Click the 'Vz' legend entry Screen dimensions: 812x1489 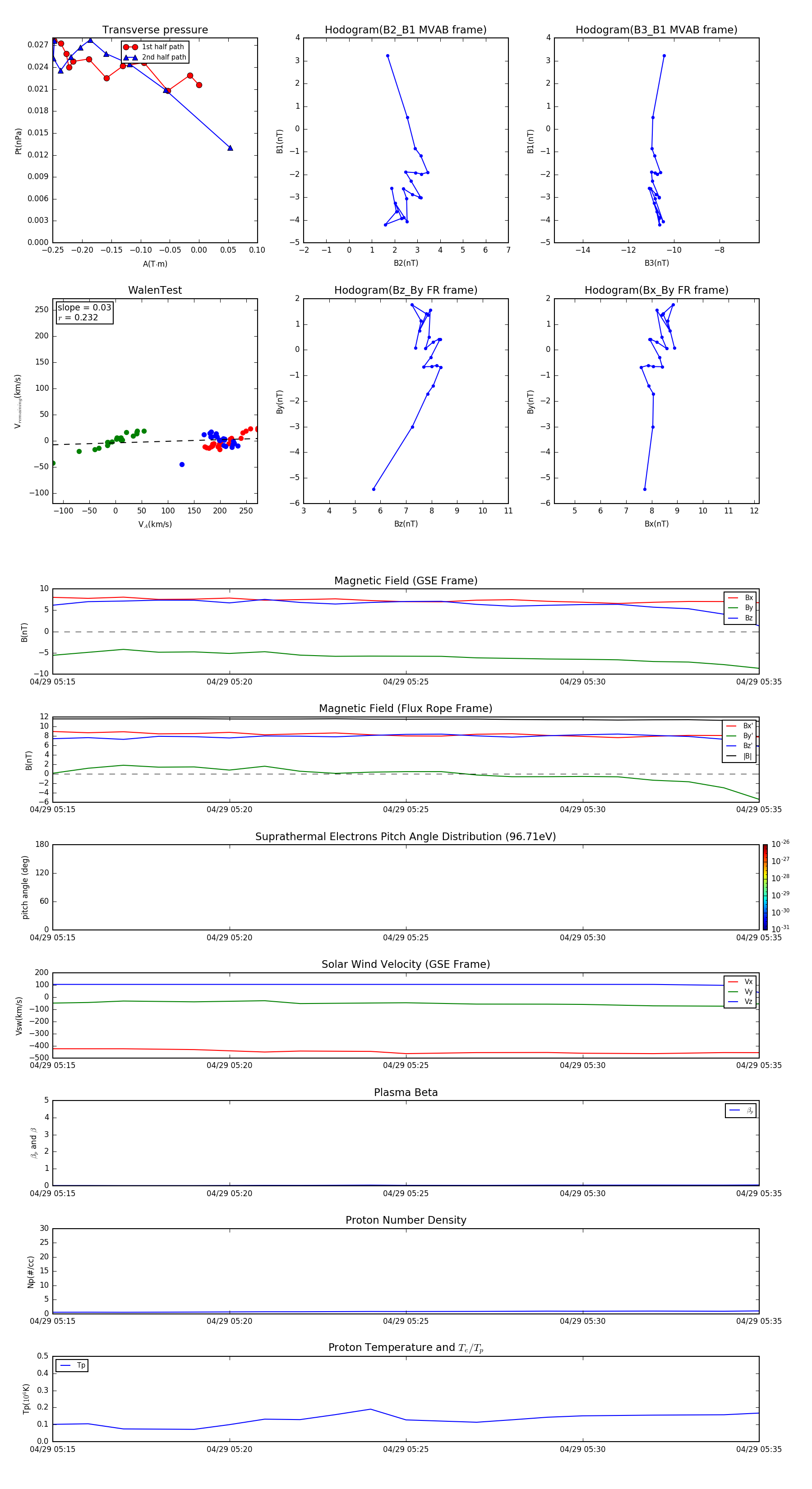click(740, 1002)
